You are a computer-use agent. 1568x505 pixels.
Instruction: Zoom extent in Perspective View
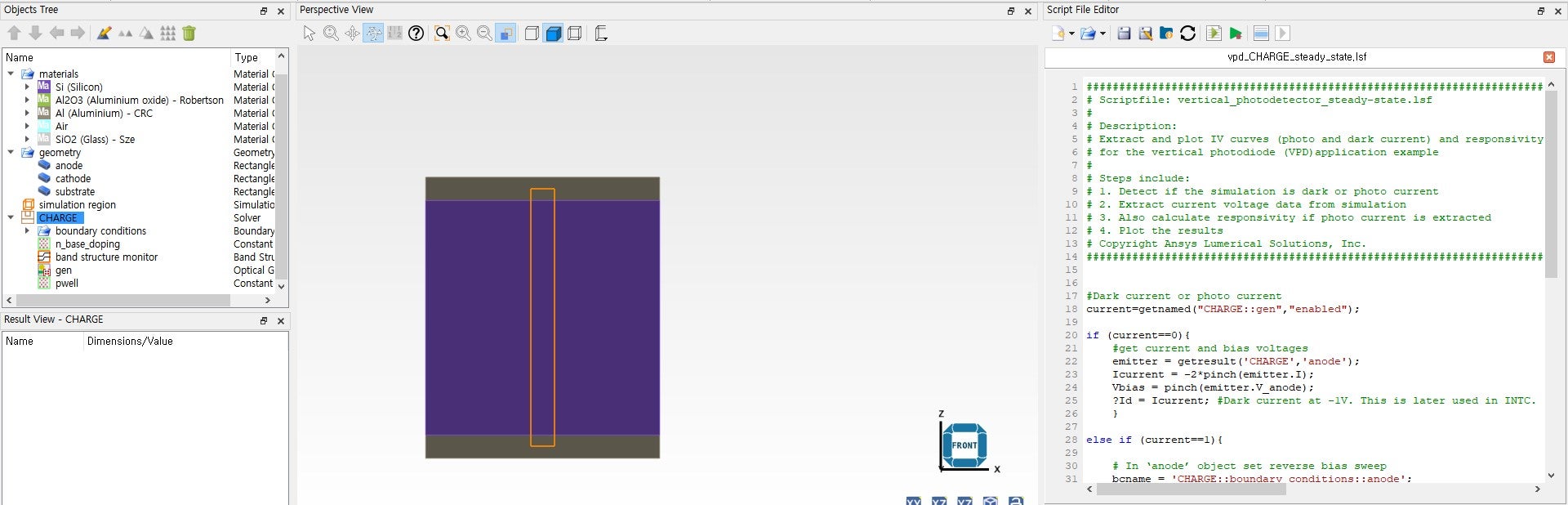[x=442, y=33]
